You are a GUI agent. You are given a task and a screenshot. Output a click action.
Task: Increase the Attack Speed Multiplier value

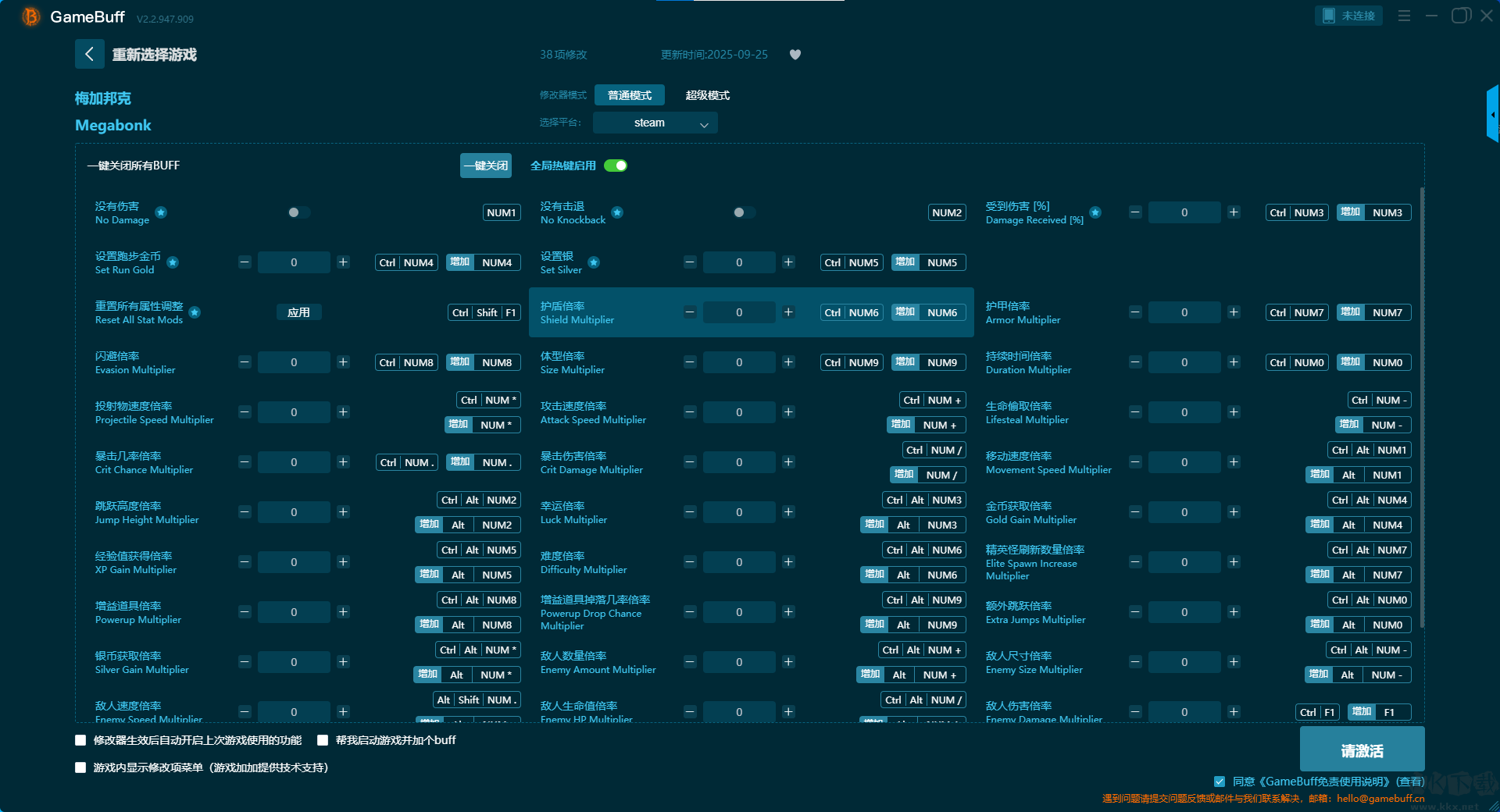788,412
